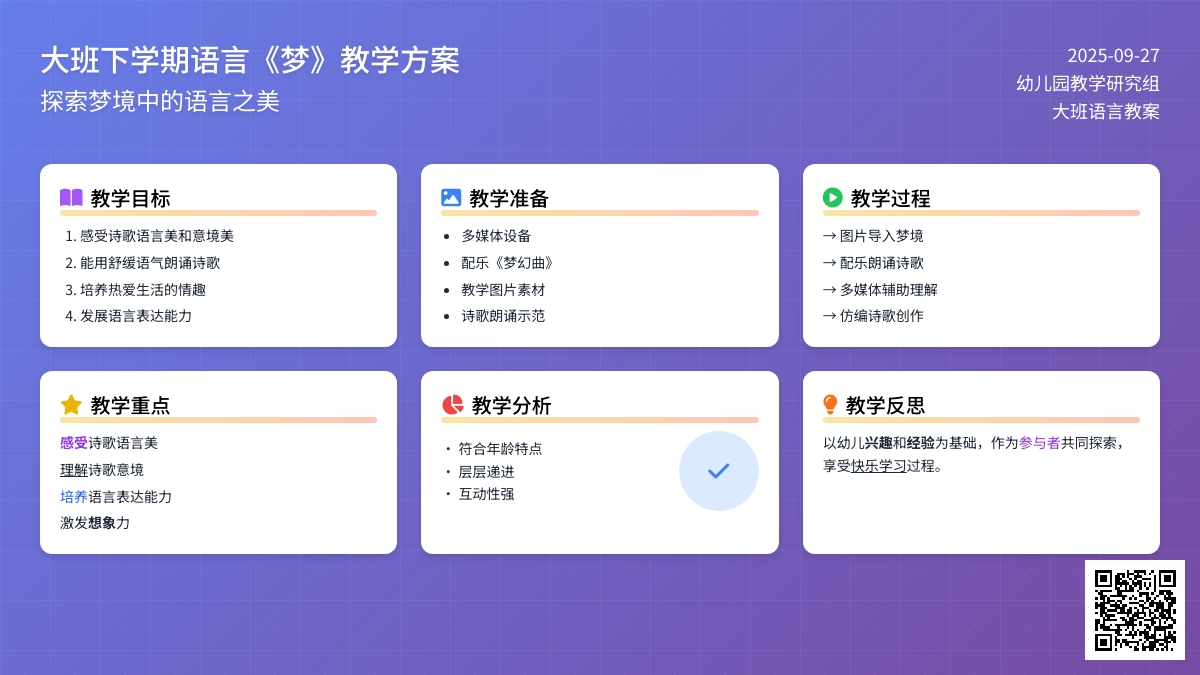
Task: Select the 图片导入梦境 step
Action: coord(873,236)
